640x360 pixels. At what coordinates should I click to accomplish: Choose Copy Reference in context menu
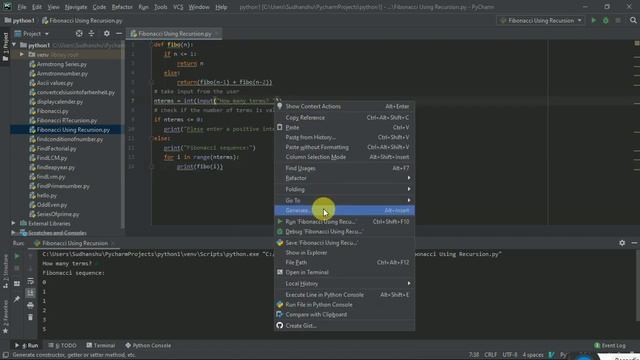[x=344, y=118]
